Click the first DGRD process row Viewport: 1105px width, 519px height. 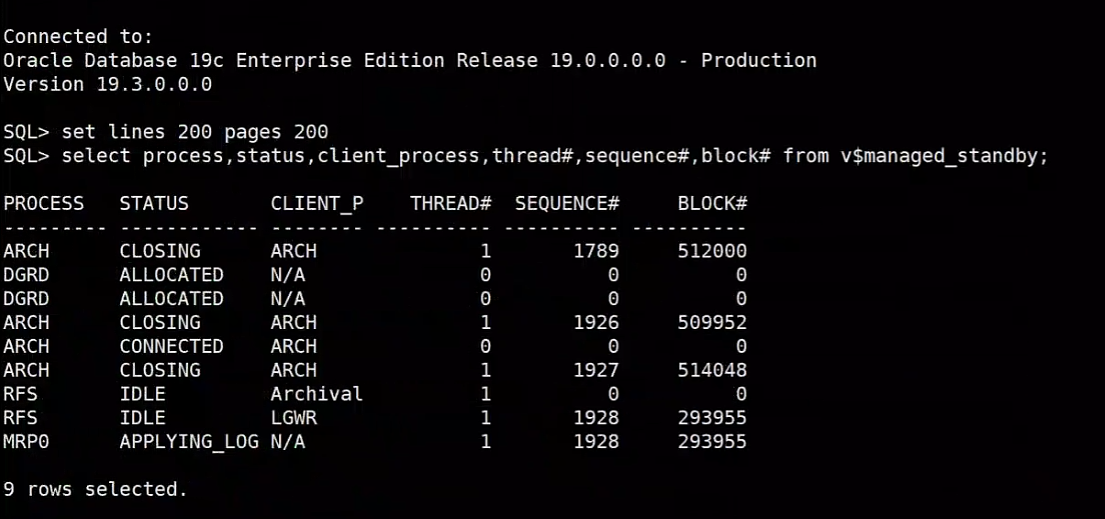coord(375,275)
